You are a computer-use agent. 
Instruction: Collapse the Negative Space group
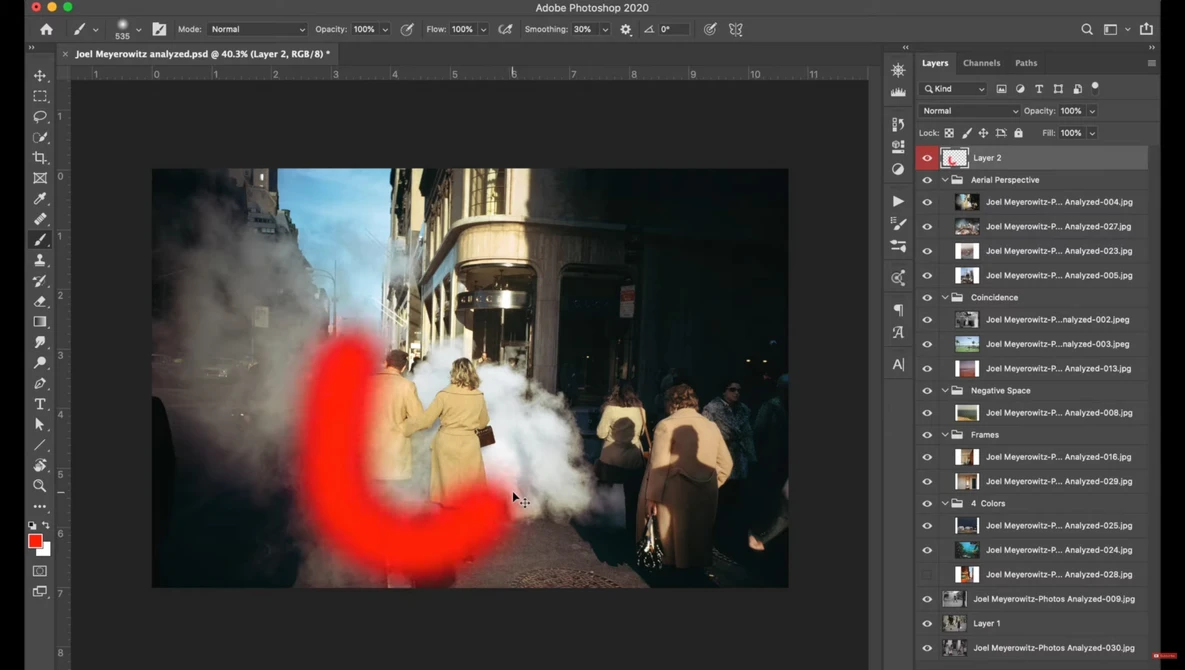[x=945, y=391]
